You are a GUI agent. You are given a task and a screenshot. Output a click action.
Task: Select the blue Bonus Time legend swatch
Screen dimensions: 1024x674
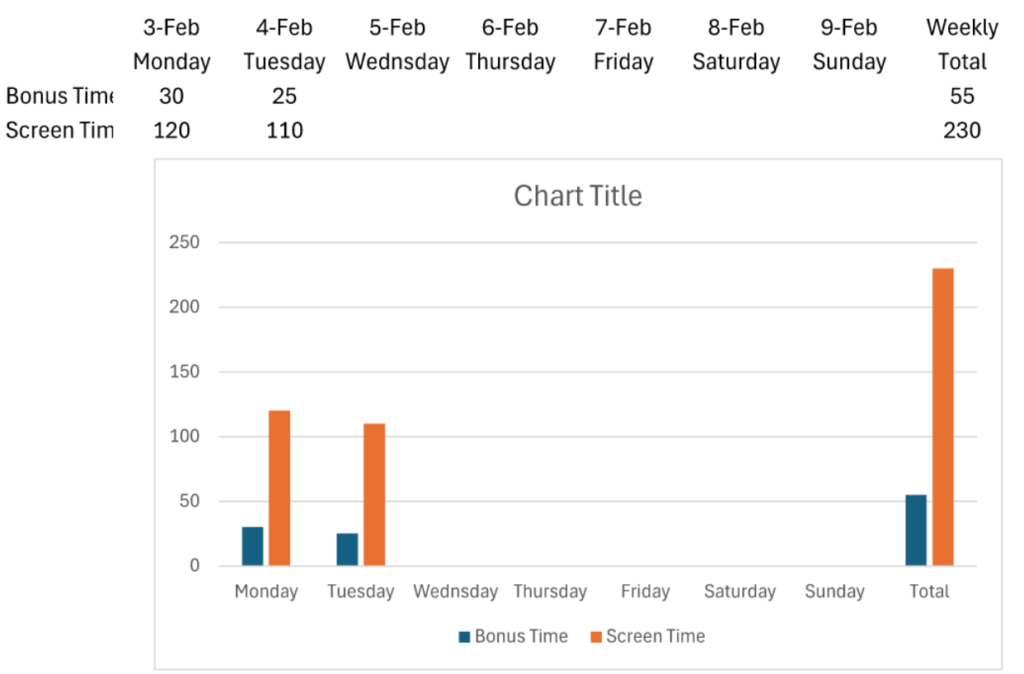[464, 637]
